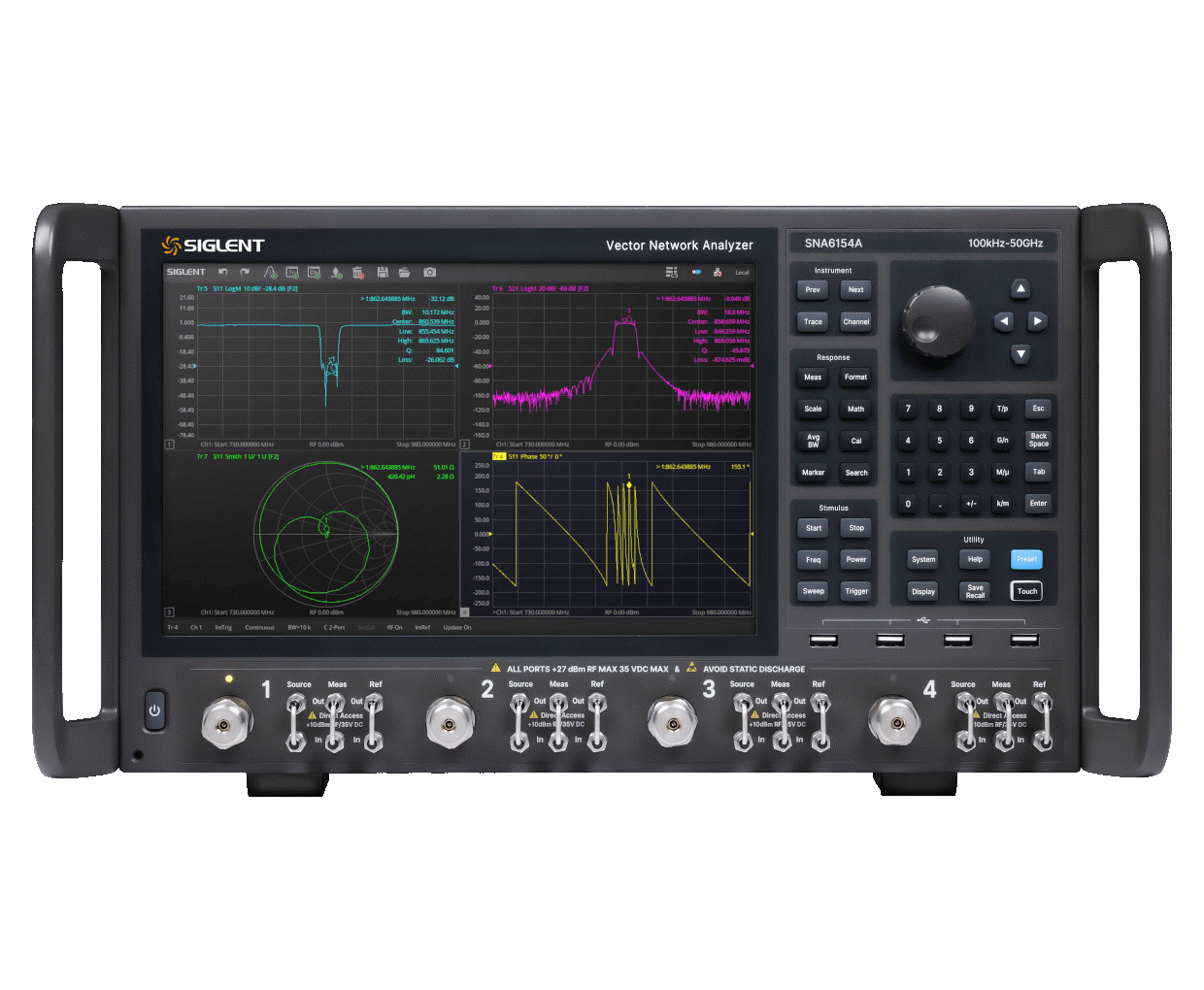Screen dimensions: 1204x990
Task: Click the Display button
Action: (923, 592)
